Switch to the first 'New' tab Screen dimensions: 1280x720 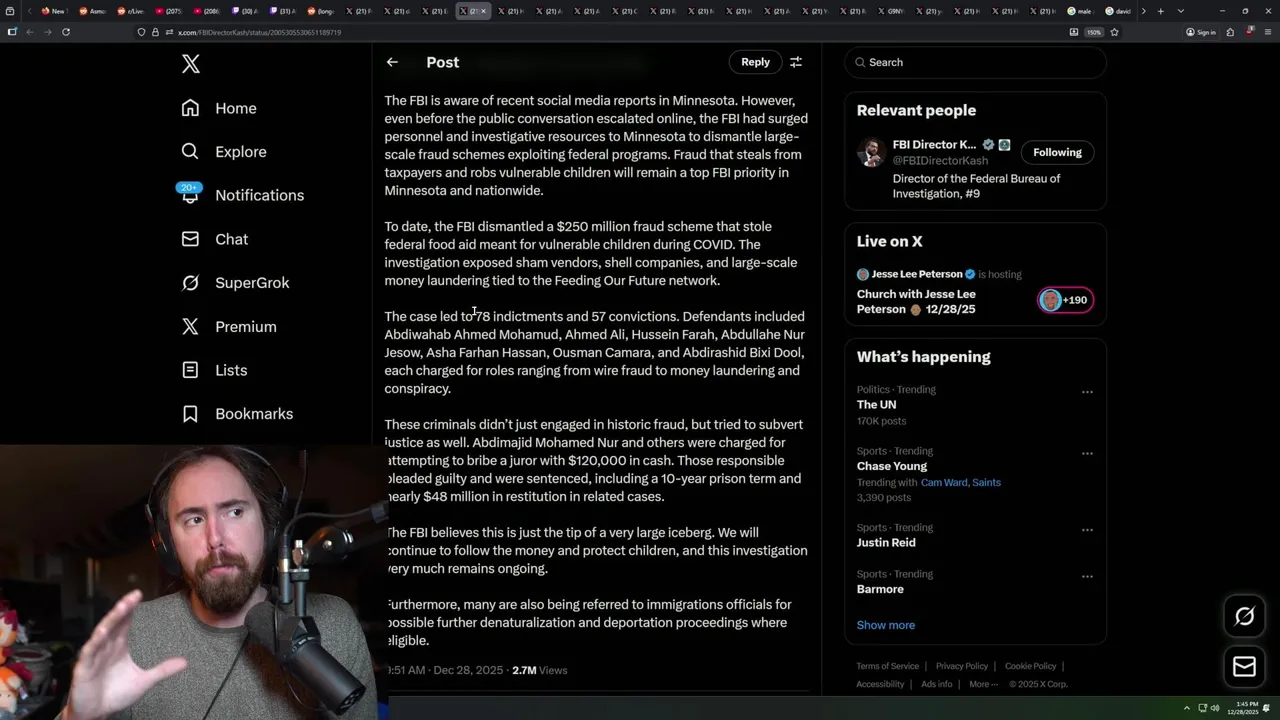point(54,11)
